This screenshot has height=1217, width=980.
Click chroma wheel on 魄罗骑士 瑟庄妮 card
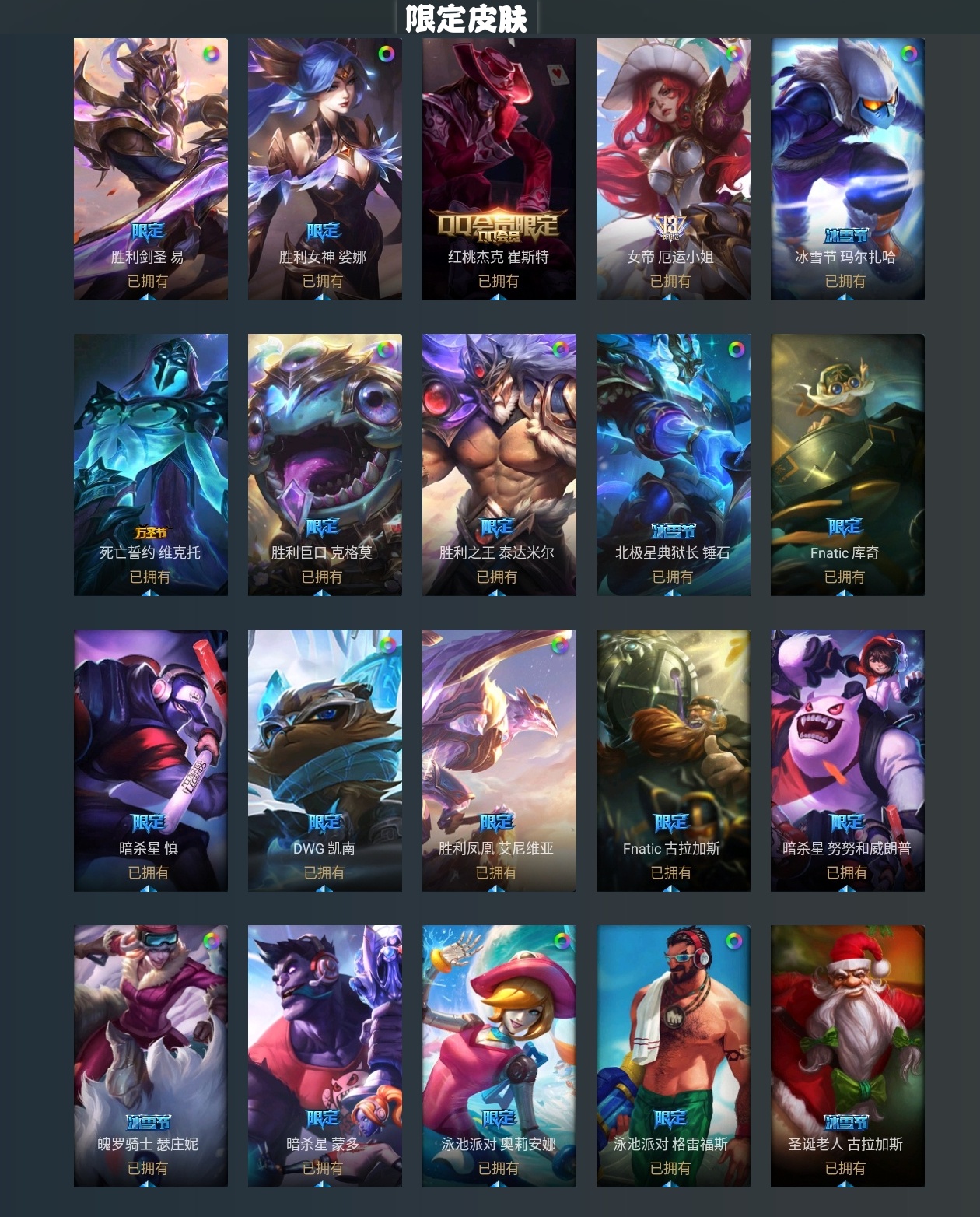point(211,941)
